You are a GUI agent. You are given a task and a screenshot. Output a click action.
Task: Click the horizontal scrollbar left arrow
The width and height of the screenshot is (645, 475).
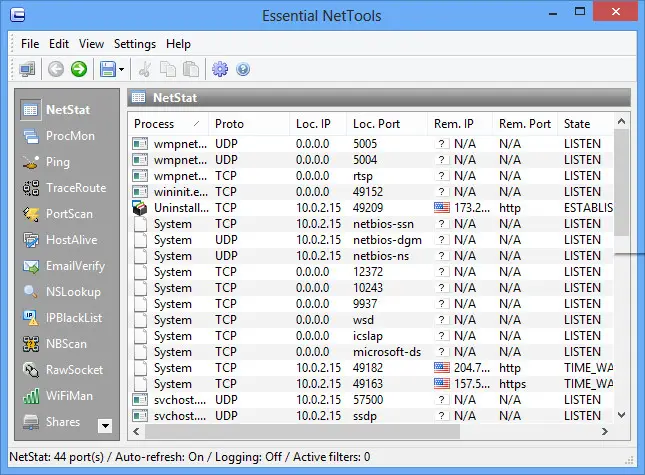[136, 431]
